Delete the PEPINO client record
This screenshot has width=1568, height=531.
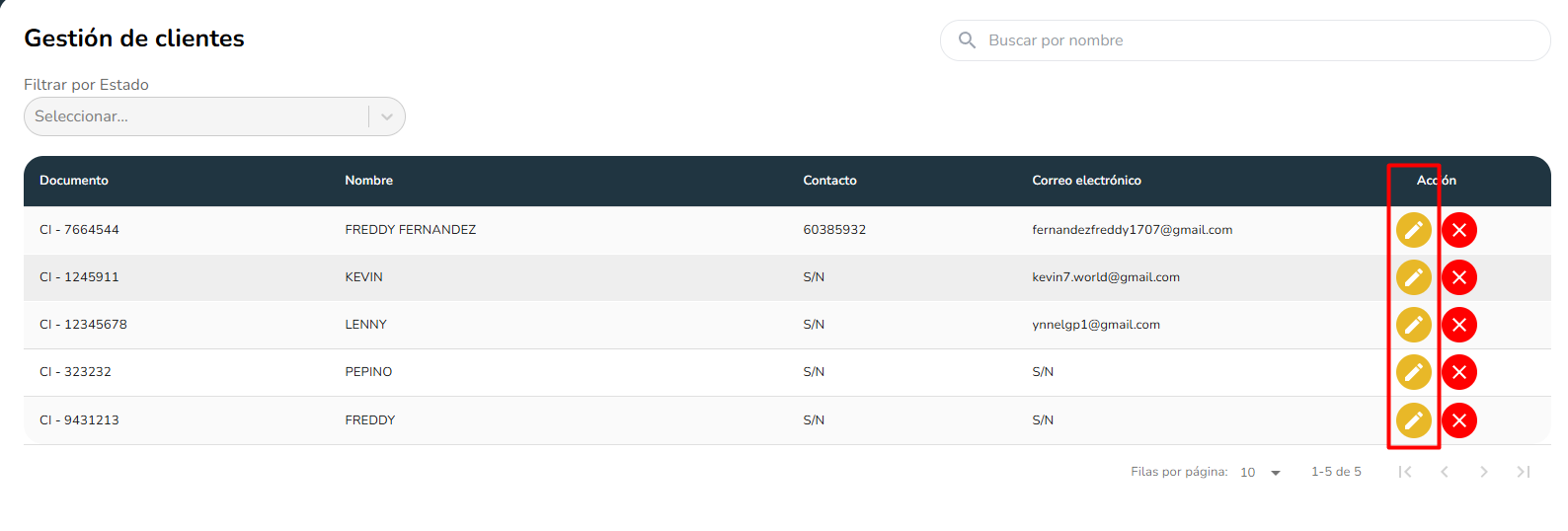(x=1458, y=372)
